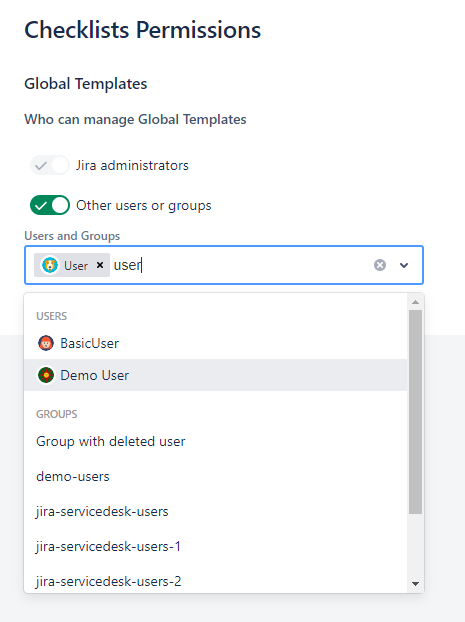Clear the Users and Groups field selection
Screen dimensions: 465x622
click(x=380, y=265)
